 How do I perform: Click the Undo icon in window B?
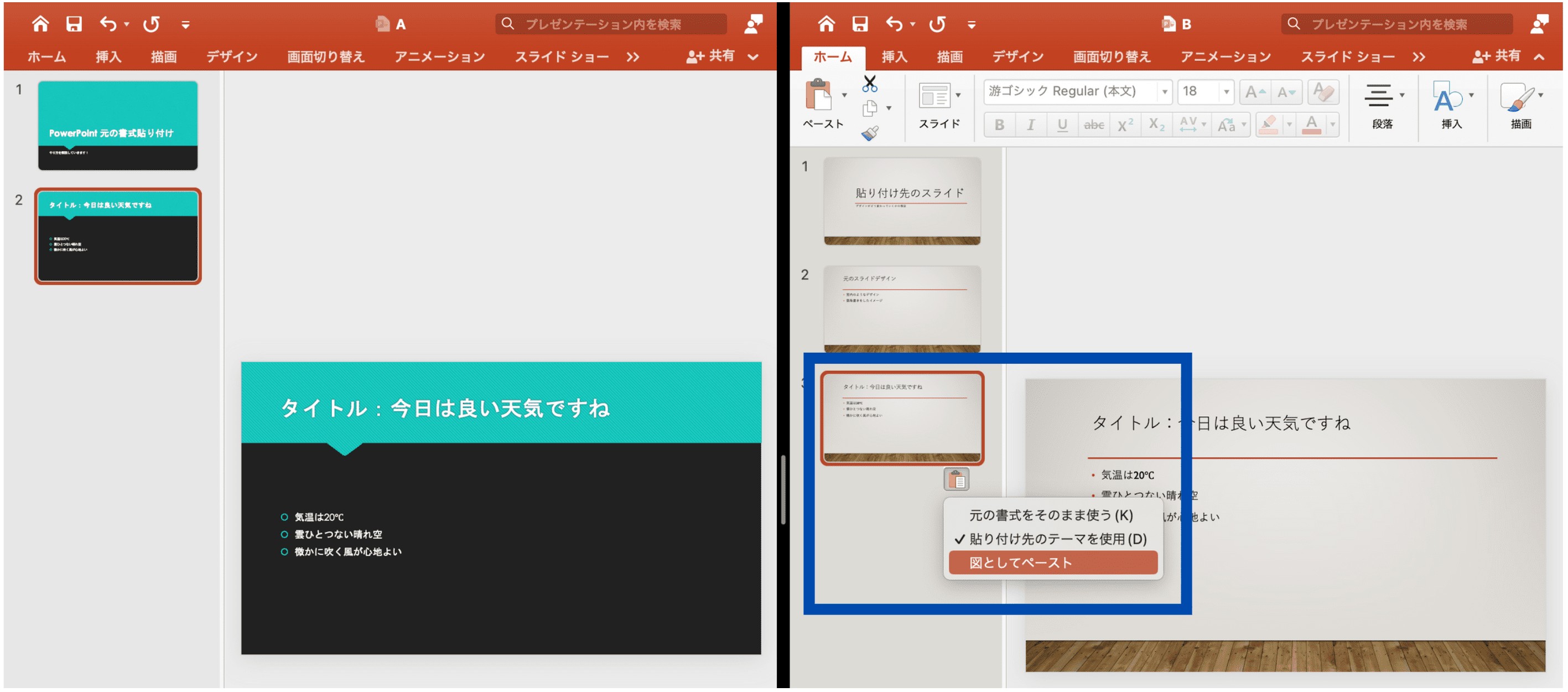click(894, 24)
